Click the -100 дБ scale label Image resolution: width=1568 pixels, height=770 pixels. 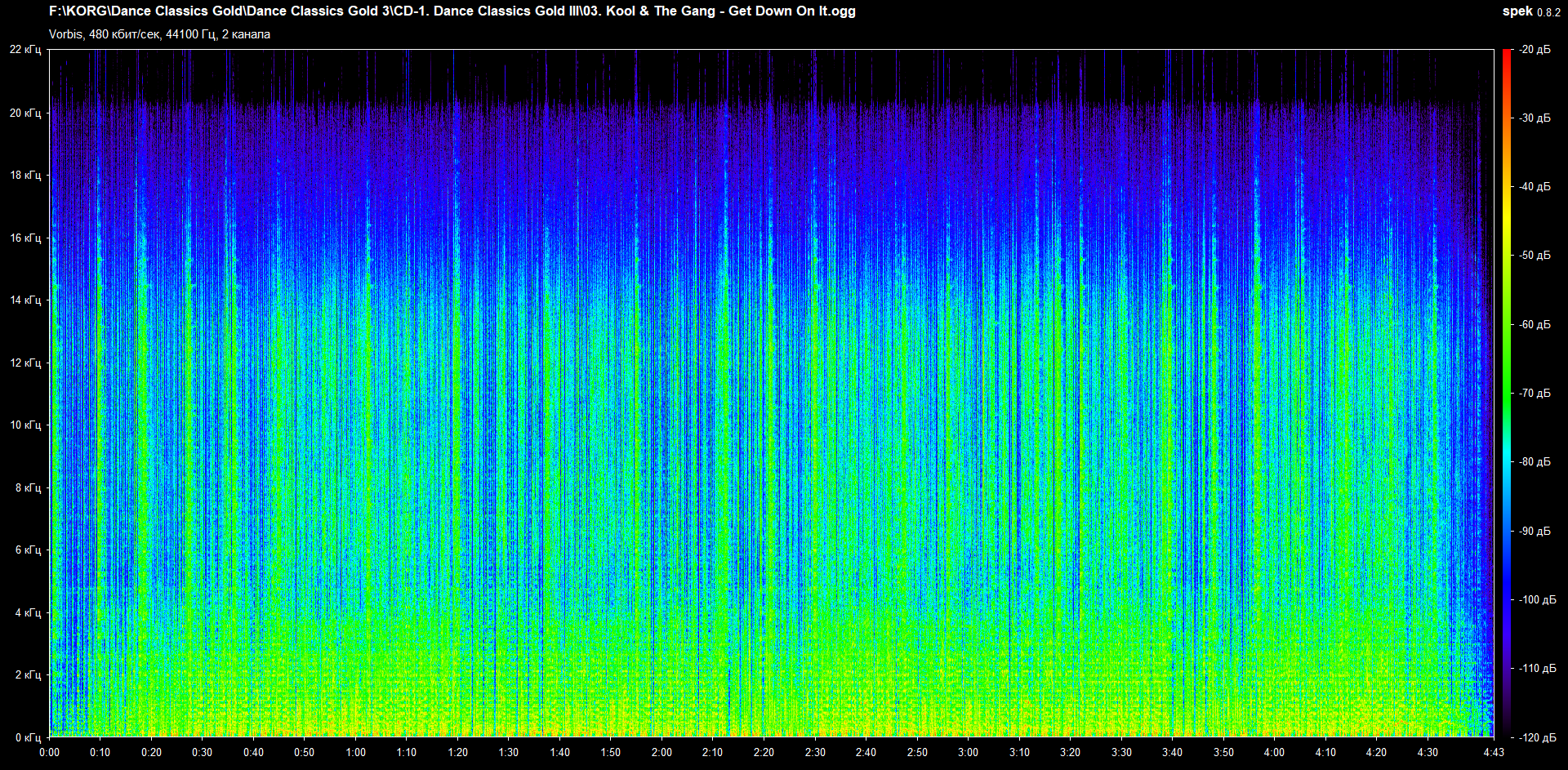point(1538,600)
